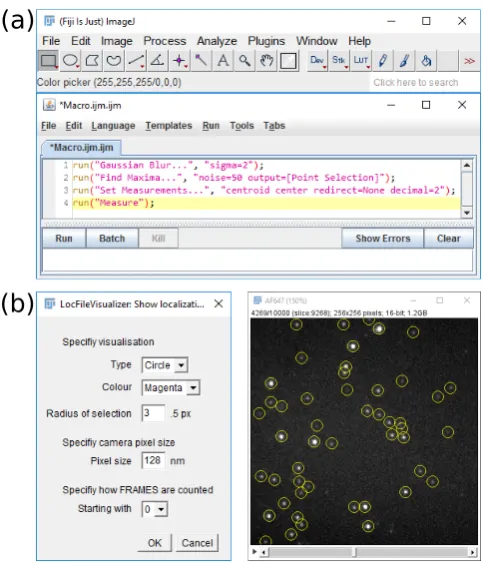Open the macro editor File menu

tap(48, 126)
